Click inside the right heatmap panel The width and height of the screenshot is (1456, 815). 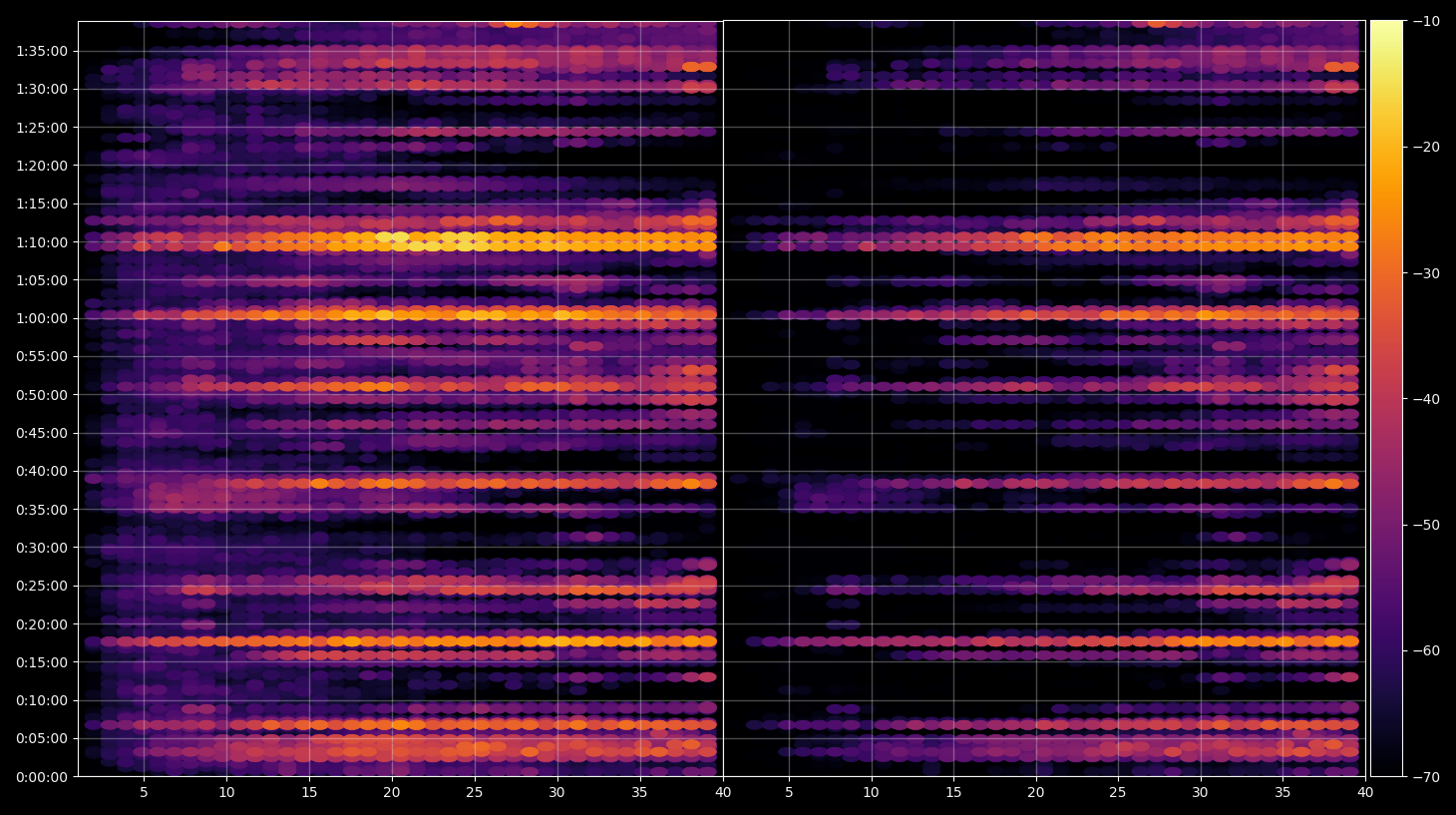tap(1044, 399)
